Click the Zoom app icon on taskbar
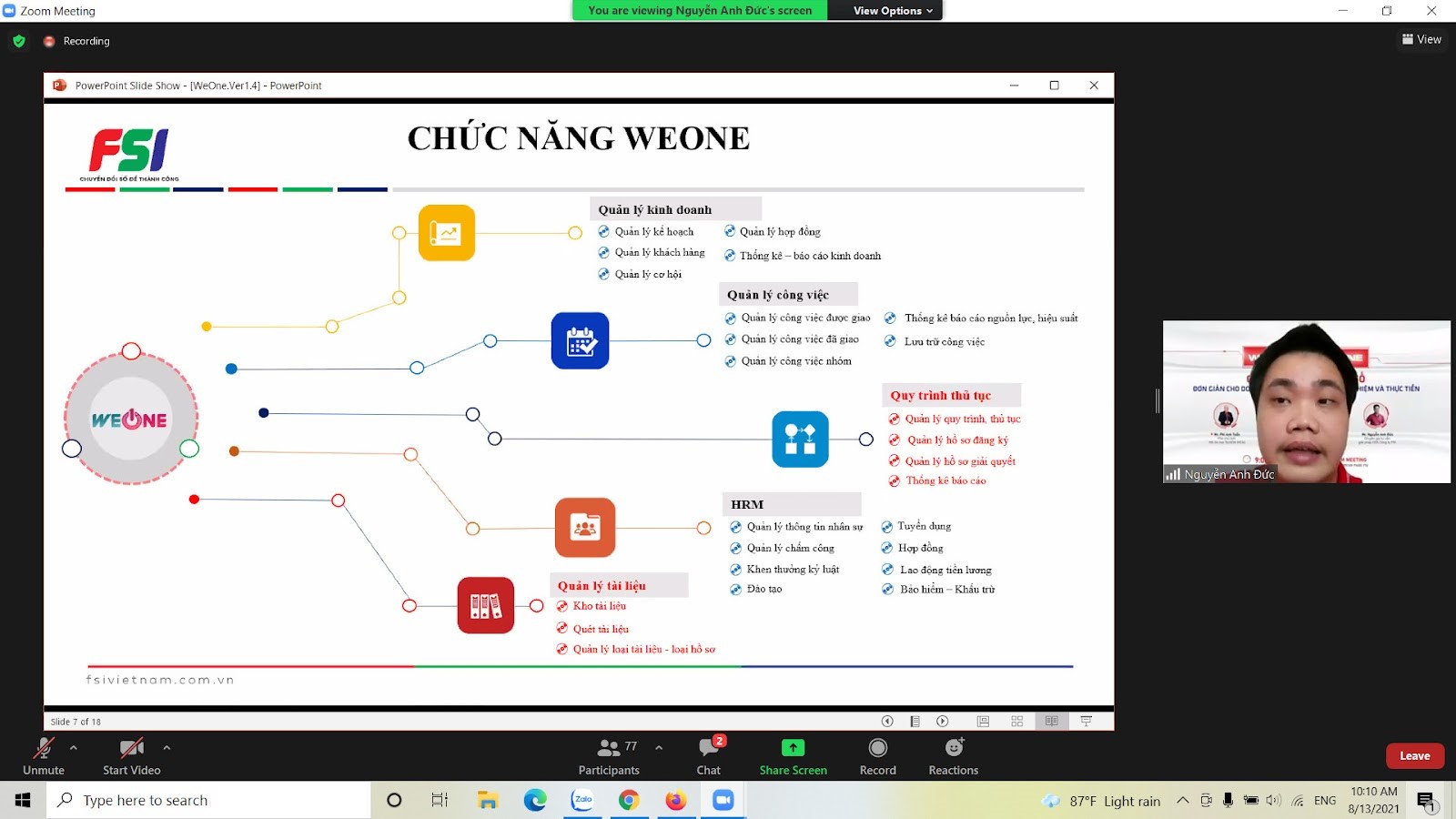The image size is (1456, 819). click(723, 800)
